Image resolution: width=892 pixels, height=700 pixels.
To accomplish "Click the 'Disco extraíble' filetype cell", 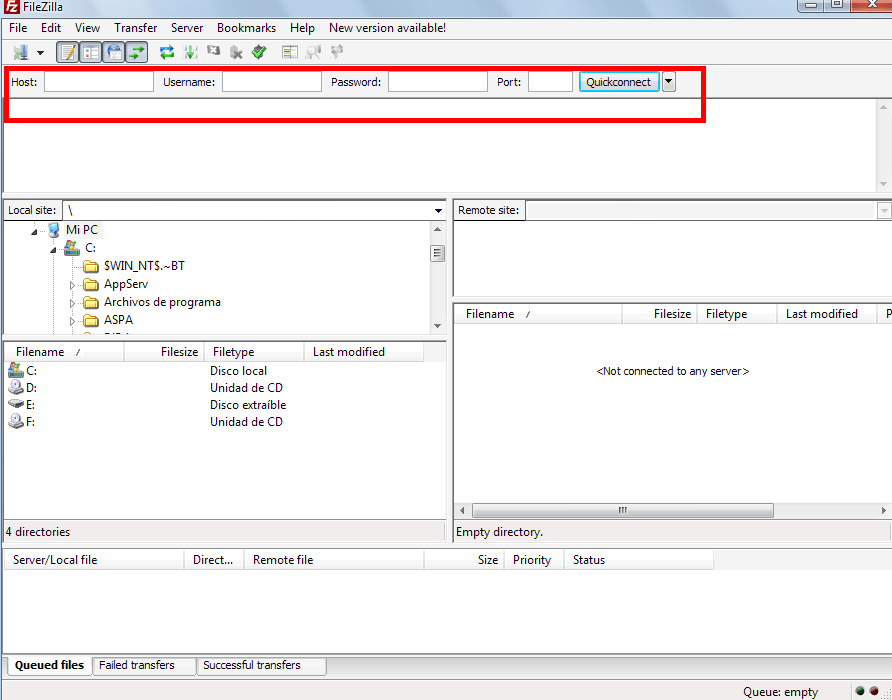I will (x=248, y=405).
